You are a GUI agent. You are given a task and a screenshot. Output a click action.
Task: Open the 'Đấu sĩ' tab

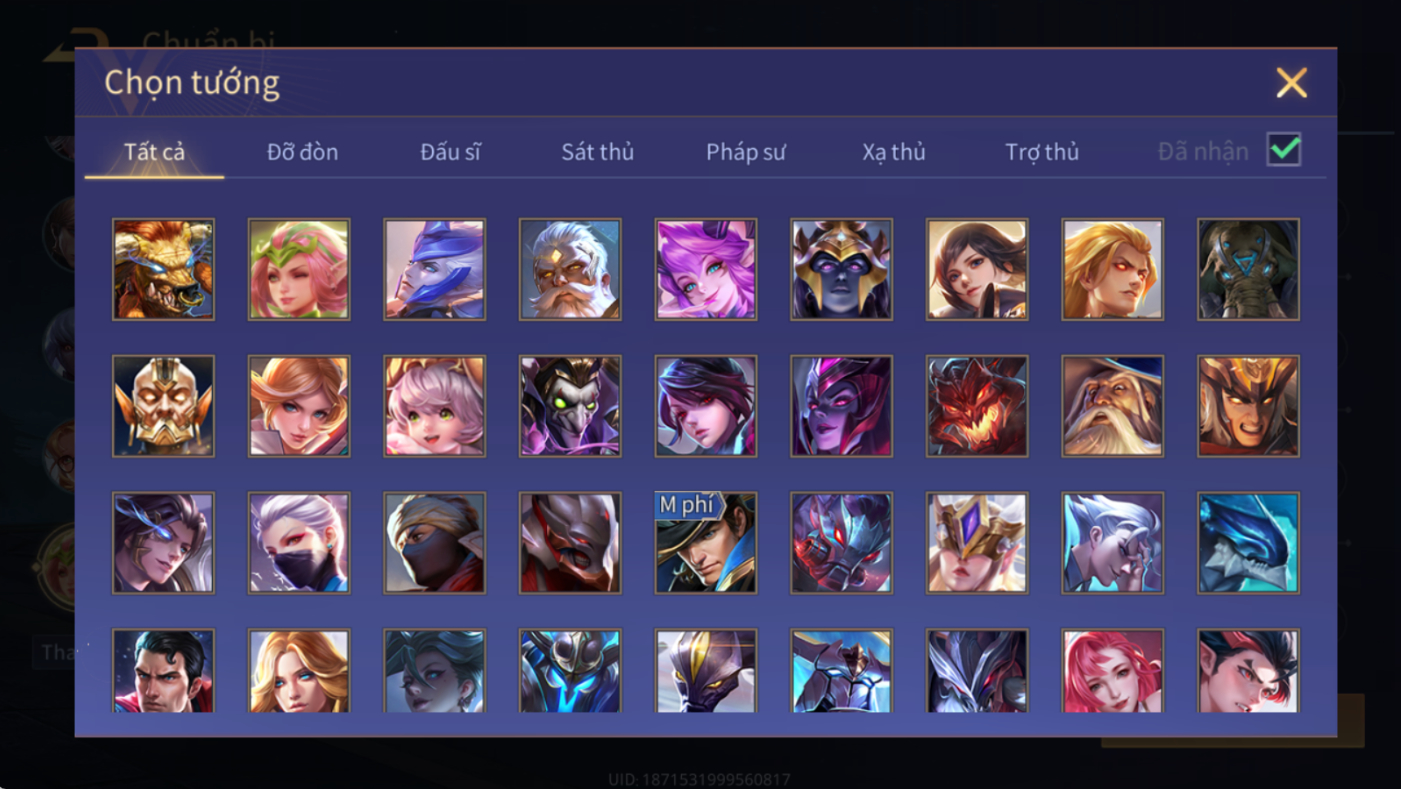[x=450, y=152]
